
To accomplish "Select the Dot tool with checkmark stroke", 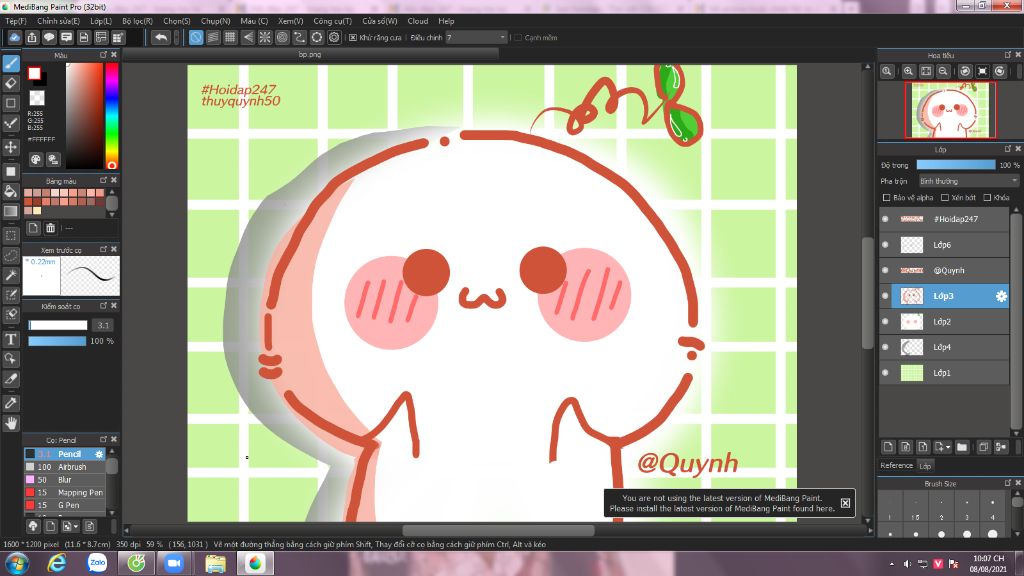I will coord(11,123).
